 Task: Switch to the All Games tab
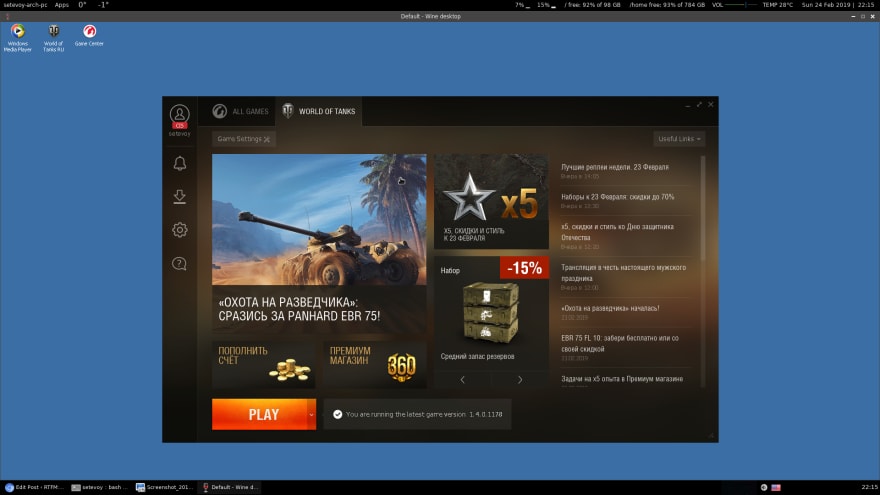241,111
